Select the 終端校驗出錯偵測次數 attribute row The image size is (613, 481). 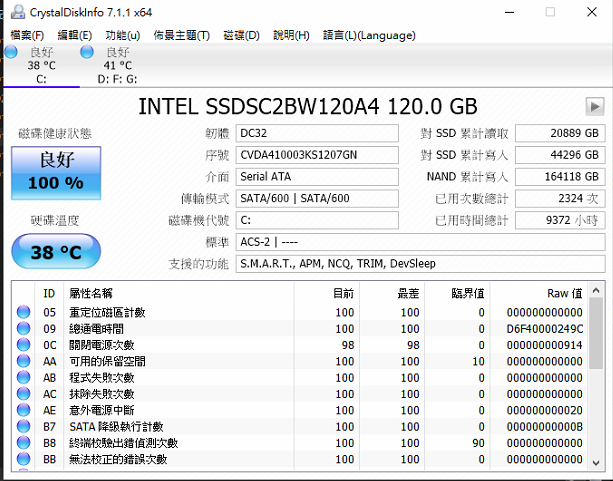point(300,443)
